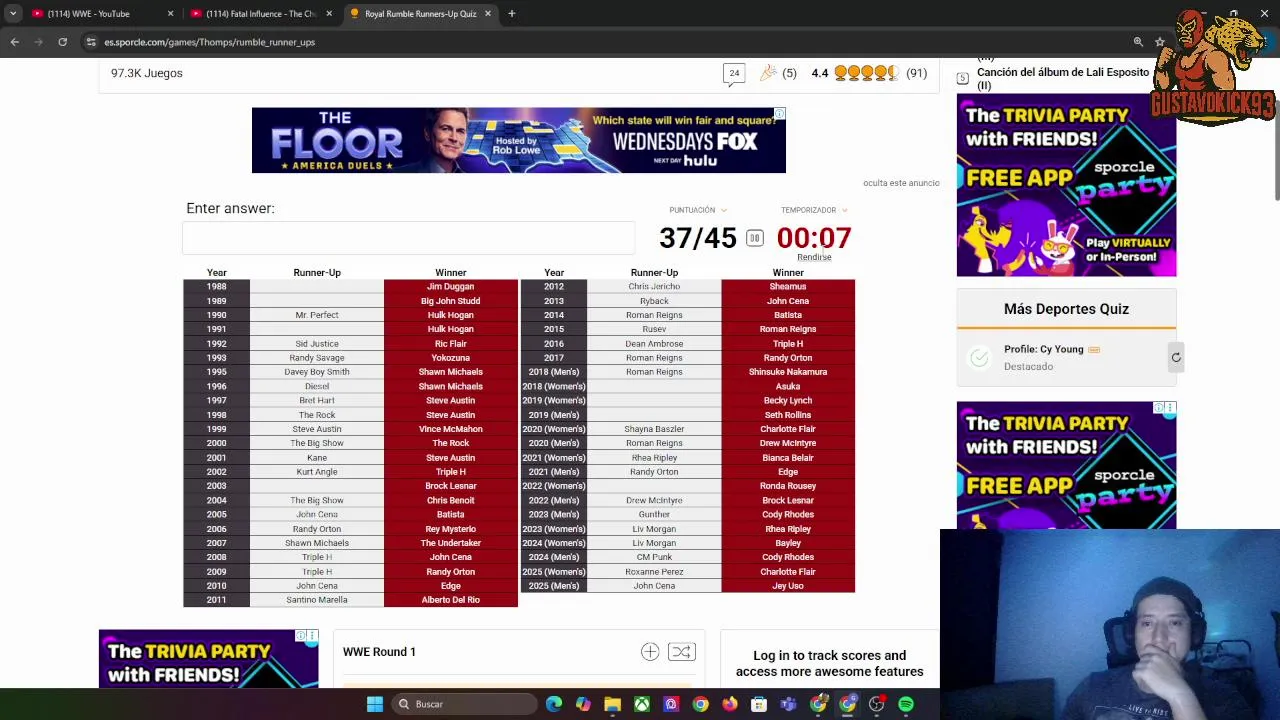Click the 'Dean Ambrose' runner-up cell
The image size is (1280, 720).
point(654,344)
